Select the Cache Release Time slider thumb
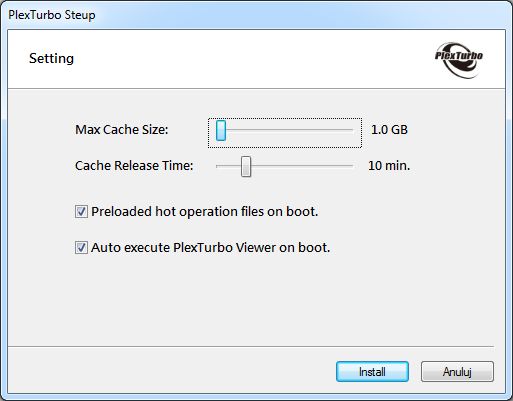The image size is (513, 401). [246, 166]
